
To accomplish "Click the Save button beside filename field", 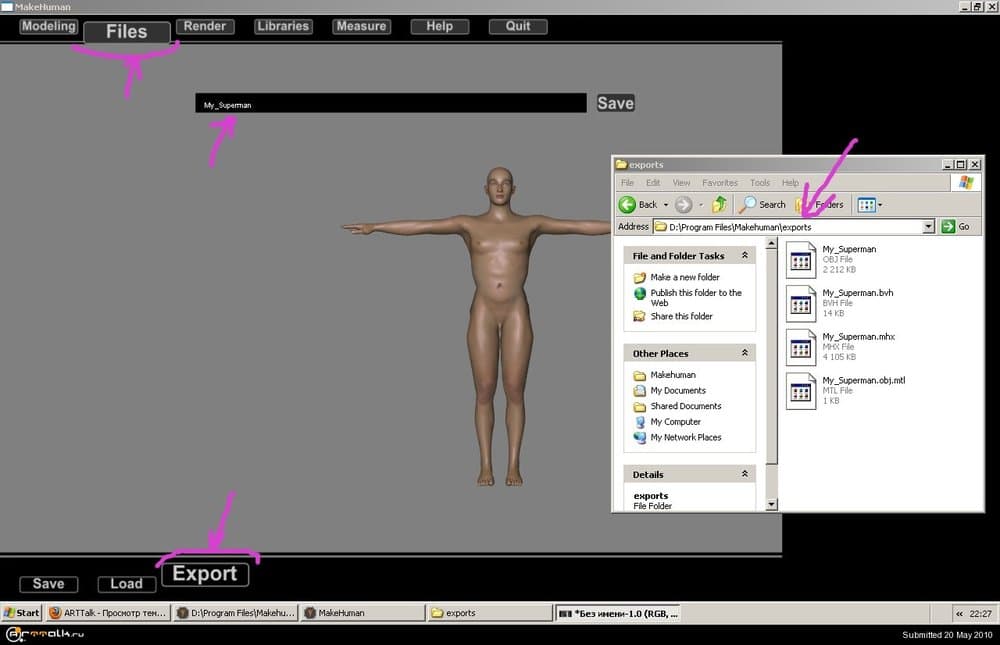I will point(615,103).
